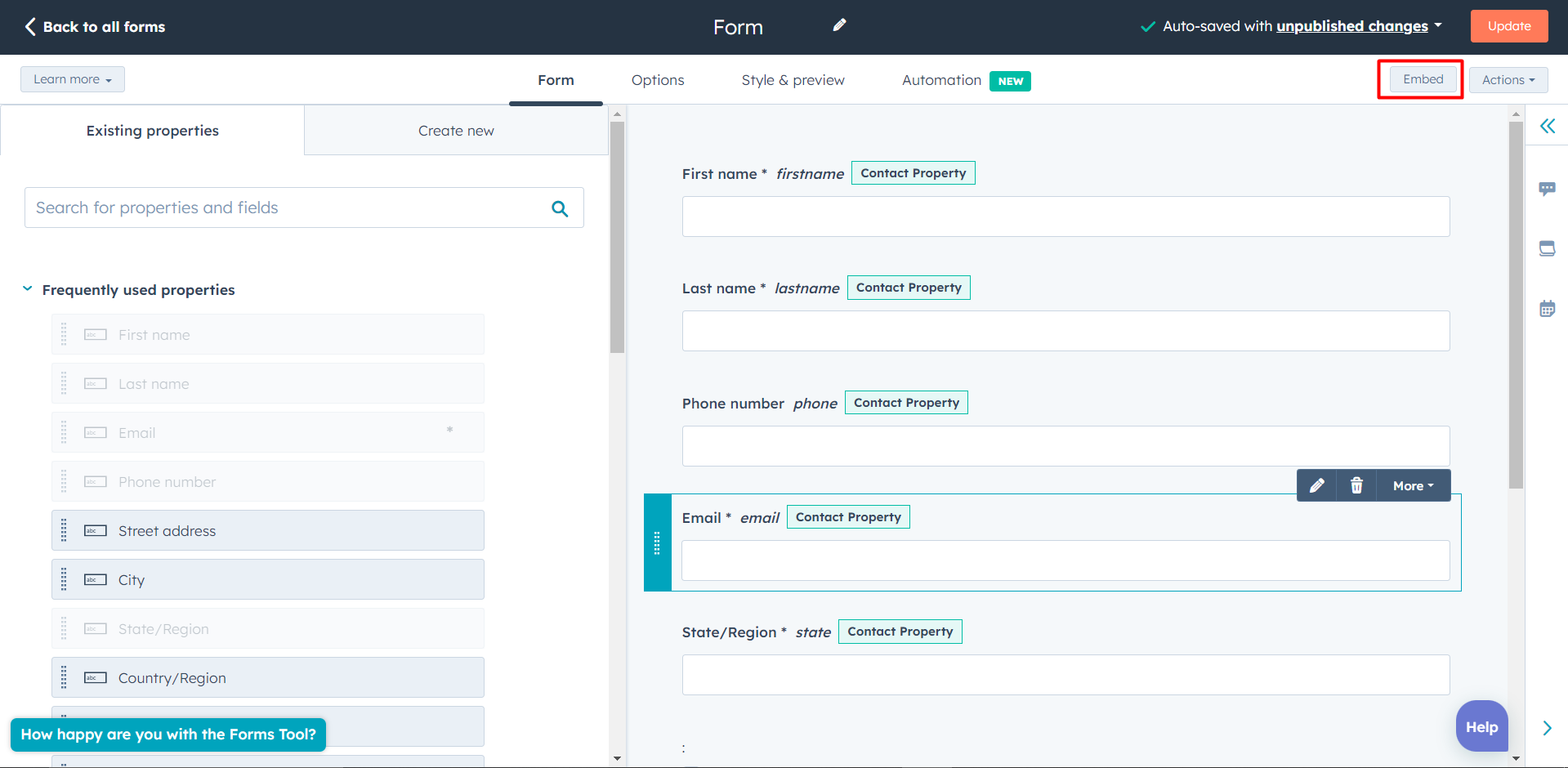Open the Learn more dropdown
Image resolution: width=1568 pixels, height=768 pixels.
72,78
